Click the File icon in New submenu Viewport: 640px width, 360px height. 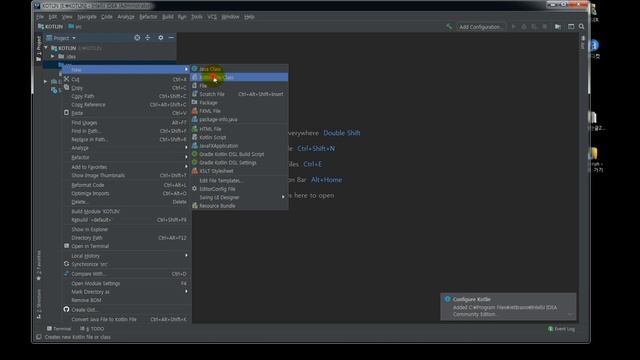195,86
